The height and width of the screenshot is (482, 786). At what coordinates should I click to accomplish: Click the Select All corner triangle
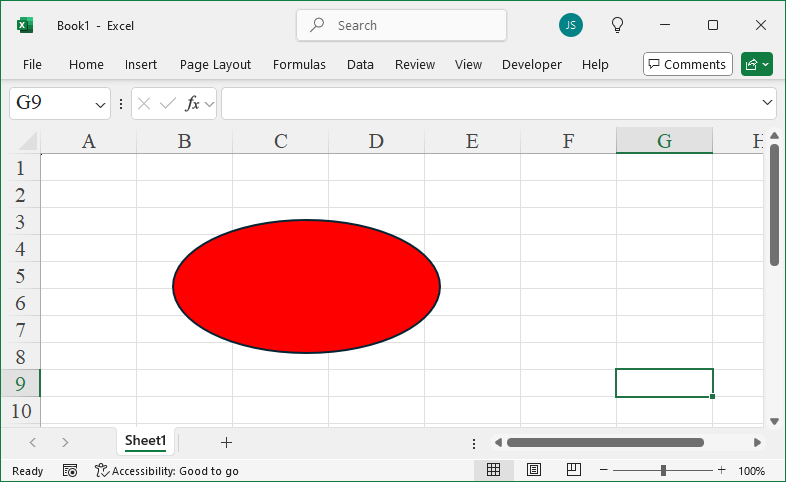tap(28, 141)
